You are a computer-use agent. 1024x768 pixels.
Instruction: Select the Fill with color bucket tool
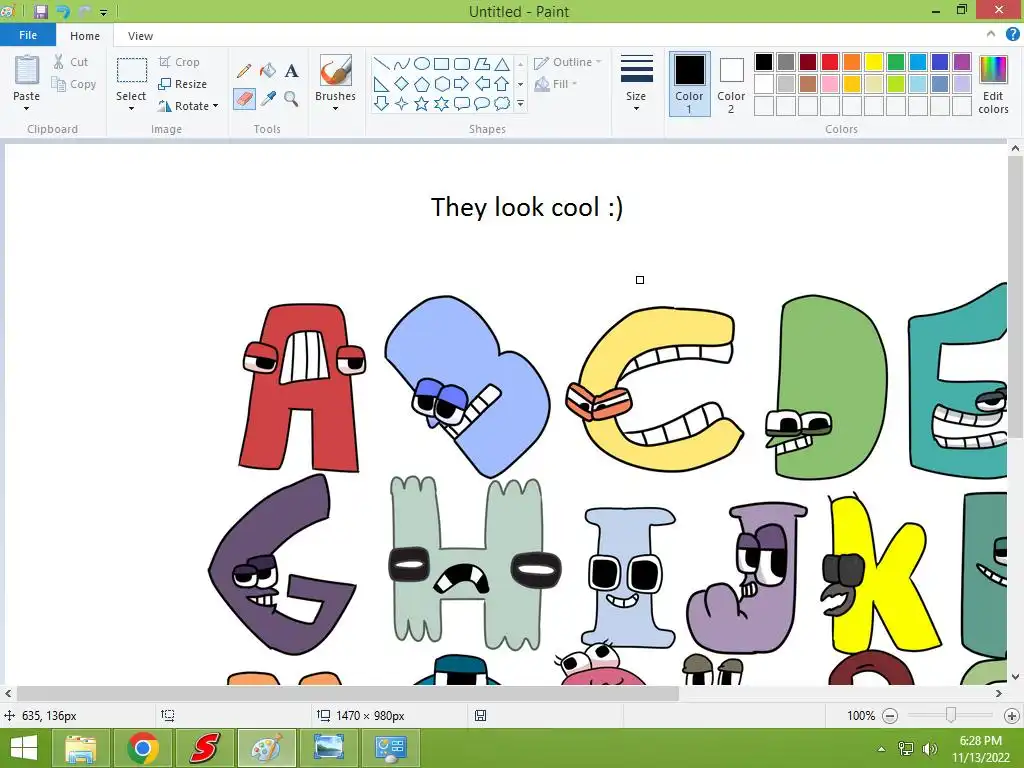(268, 71)
